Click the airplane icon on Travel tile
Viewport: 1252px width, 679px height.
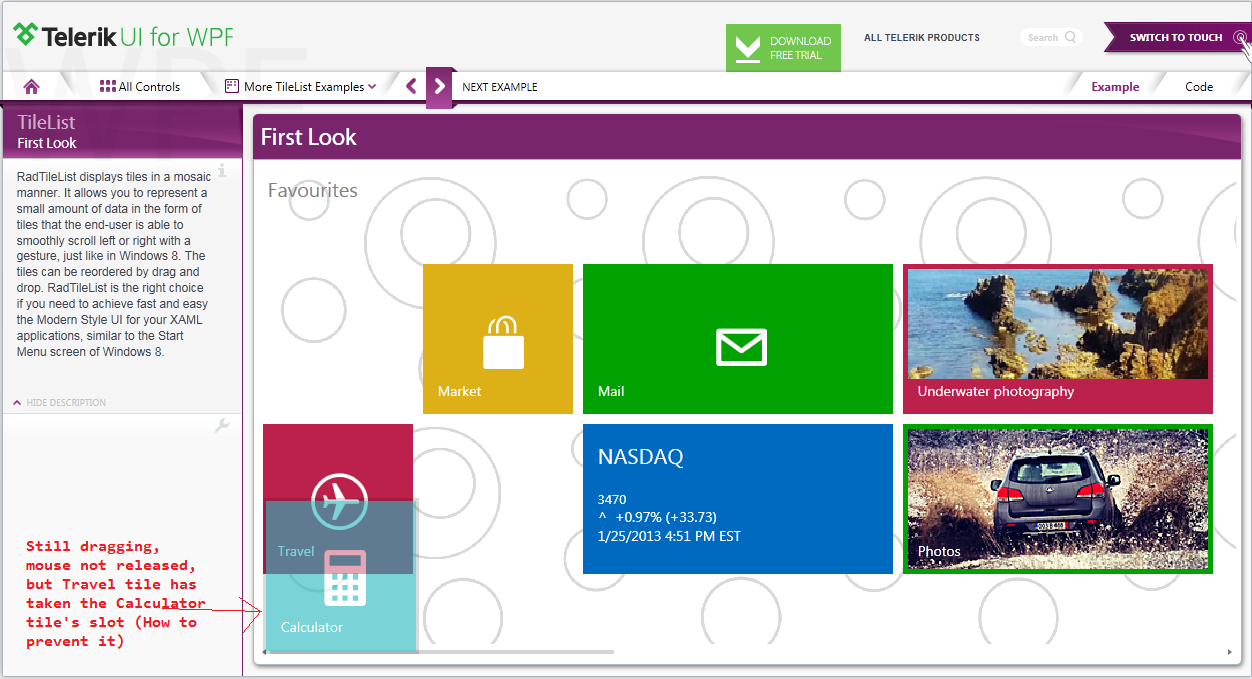point(340,501)
